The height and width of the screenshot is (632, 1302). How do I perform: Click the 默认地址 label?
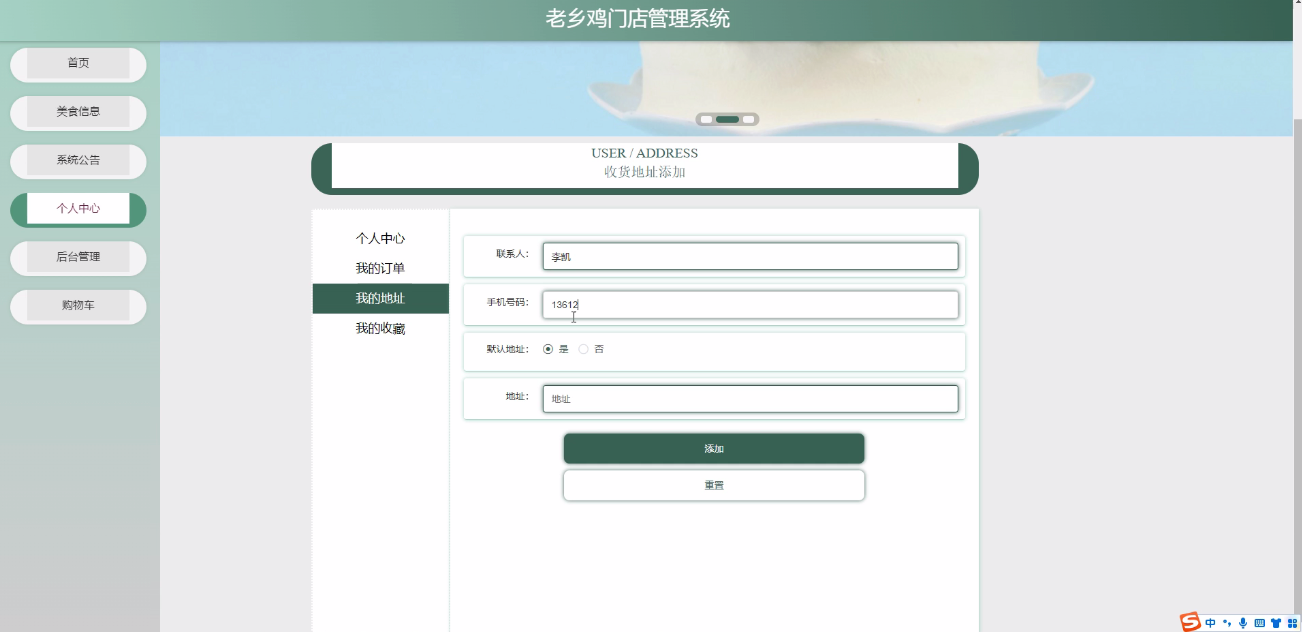click(507, 349)
